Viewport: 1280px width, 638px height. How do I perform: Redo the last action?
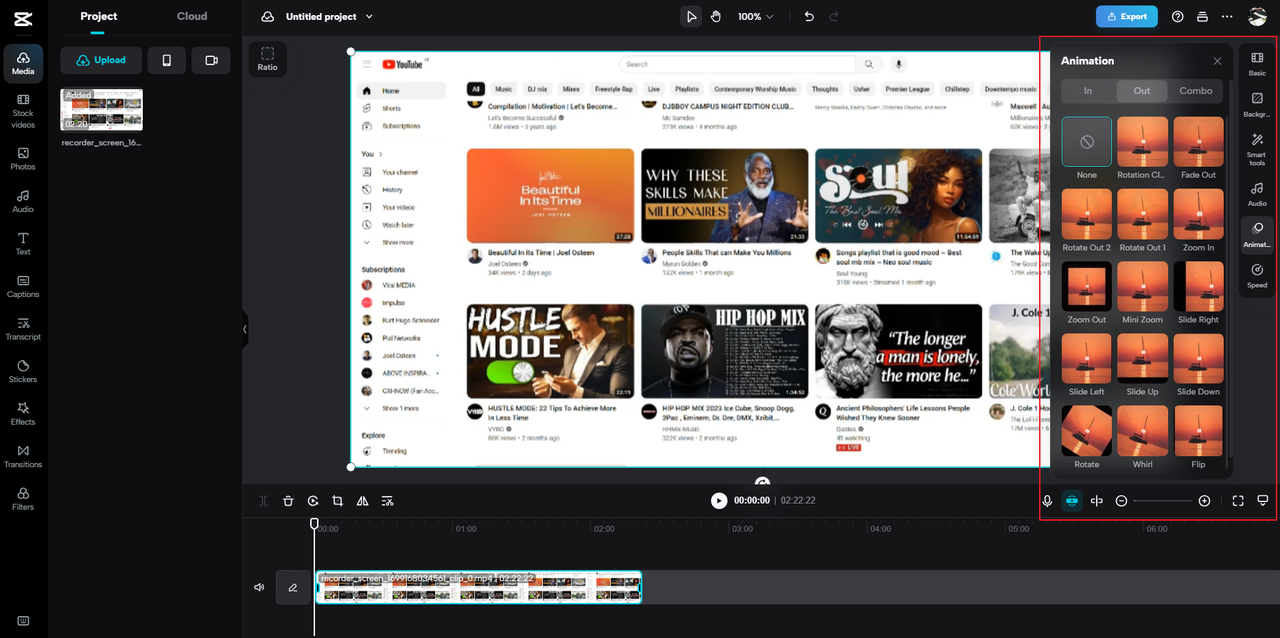point(836,16)
